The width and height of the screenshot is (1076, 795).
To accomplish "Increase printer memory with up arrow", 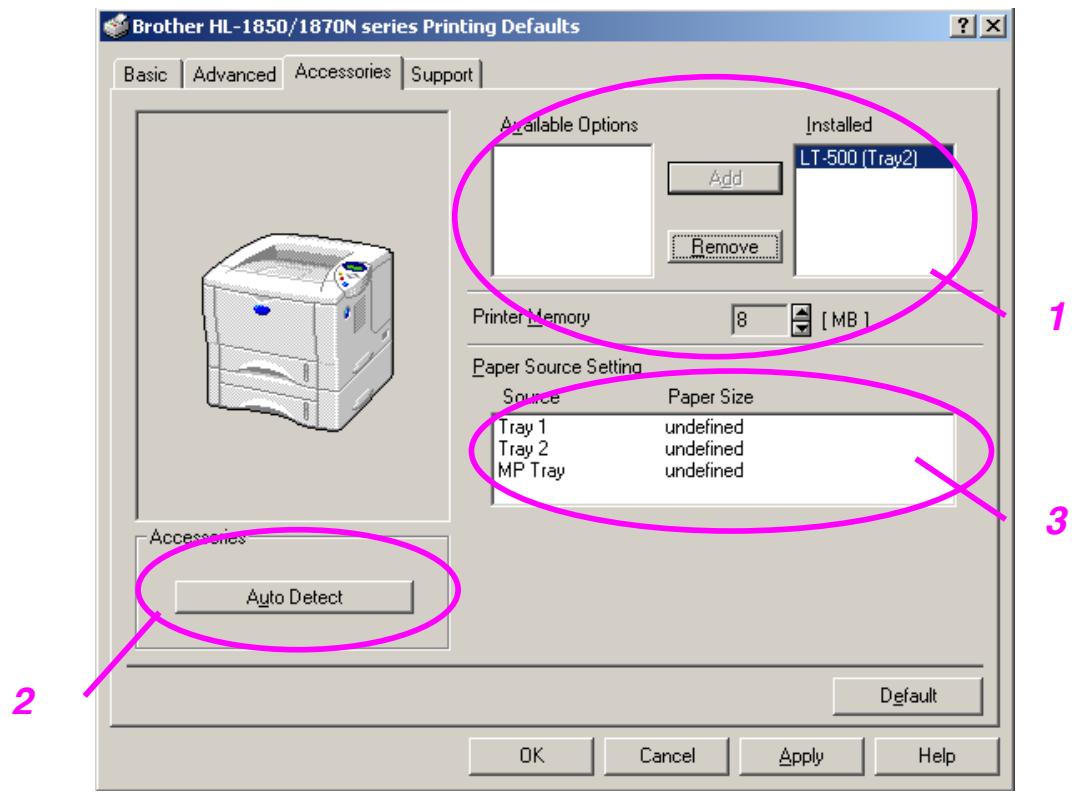I will 801,311.
